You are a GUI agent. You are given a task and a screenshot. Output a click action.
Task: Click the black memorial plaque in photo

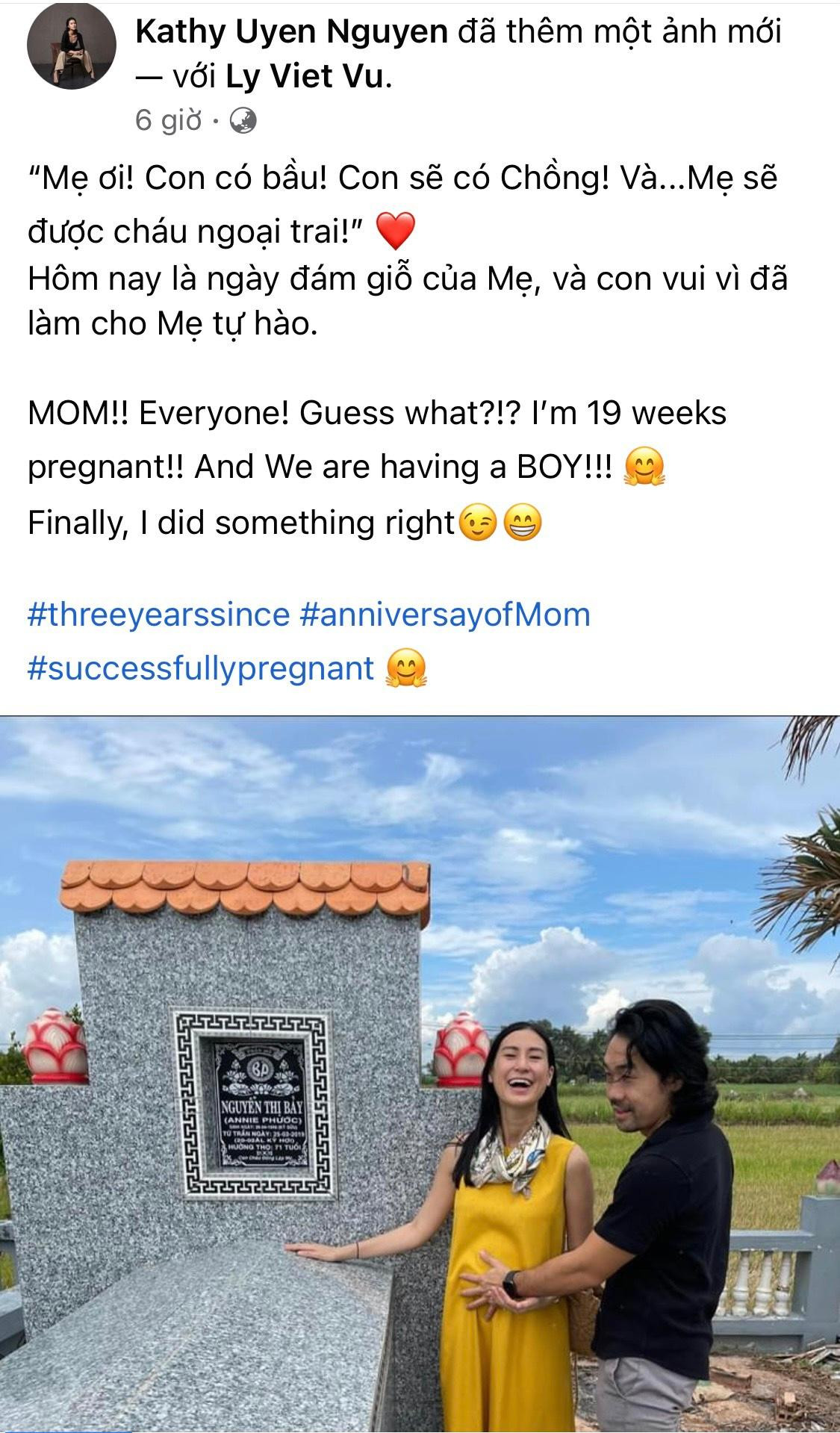260,1104
